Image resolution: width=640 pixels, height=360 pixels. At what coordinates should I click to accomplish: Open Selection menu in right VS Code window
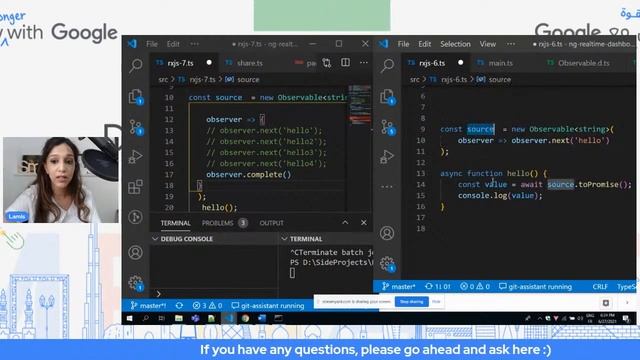click(455, 44)
